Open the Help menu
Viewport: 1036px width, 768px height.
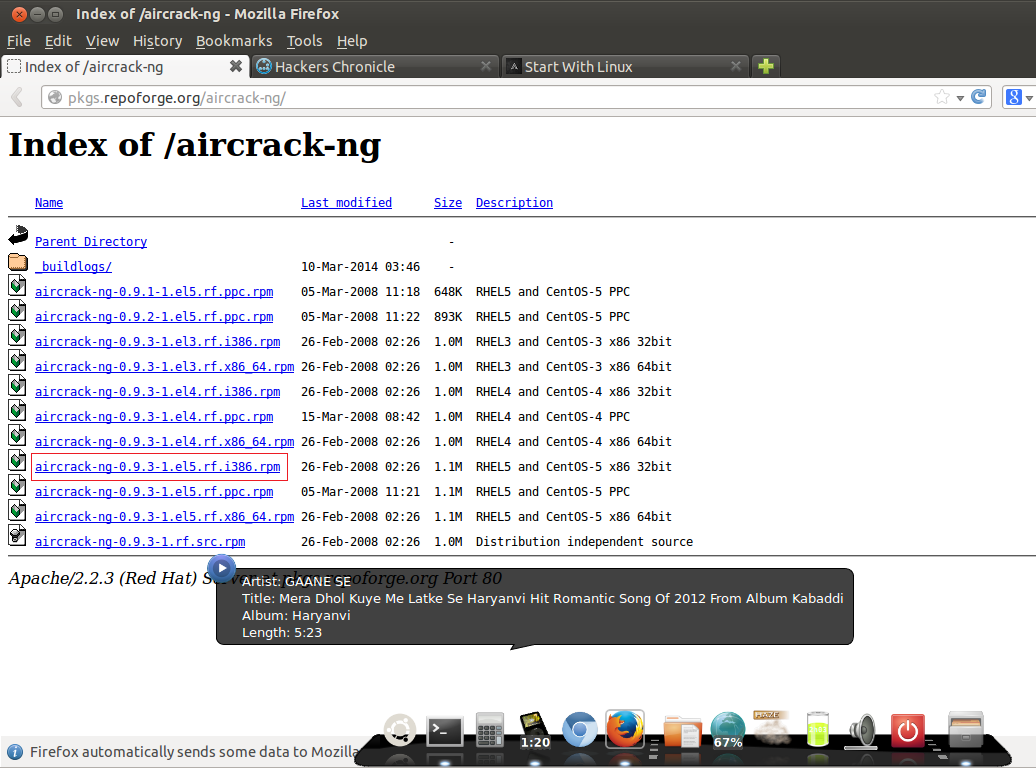pos(352,41)
